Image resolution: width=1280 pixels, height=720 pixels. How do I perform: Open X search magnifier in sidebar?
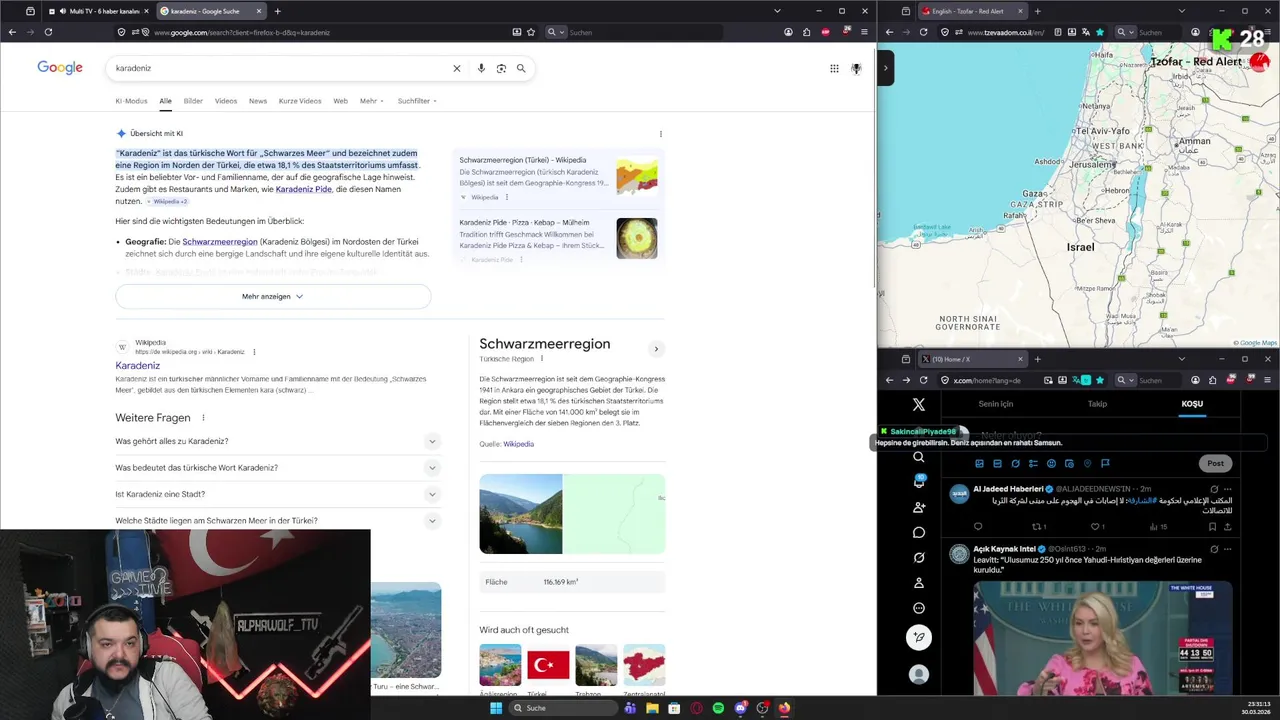coord(918,457)
